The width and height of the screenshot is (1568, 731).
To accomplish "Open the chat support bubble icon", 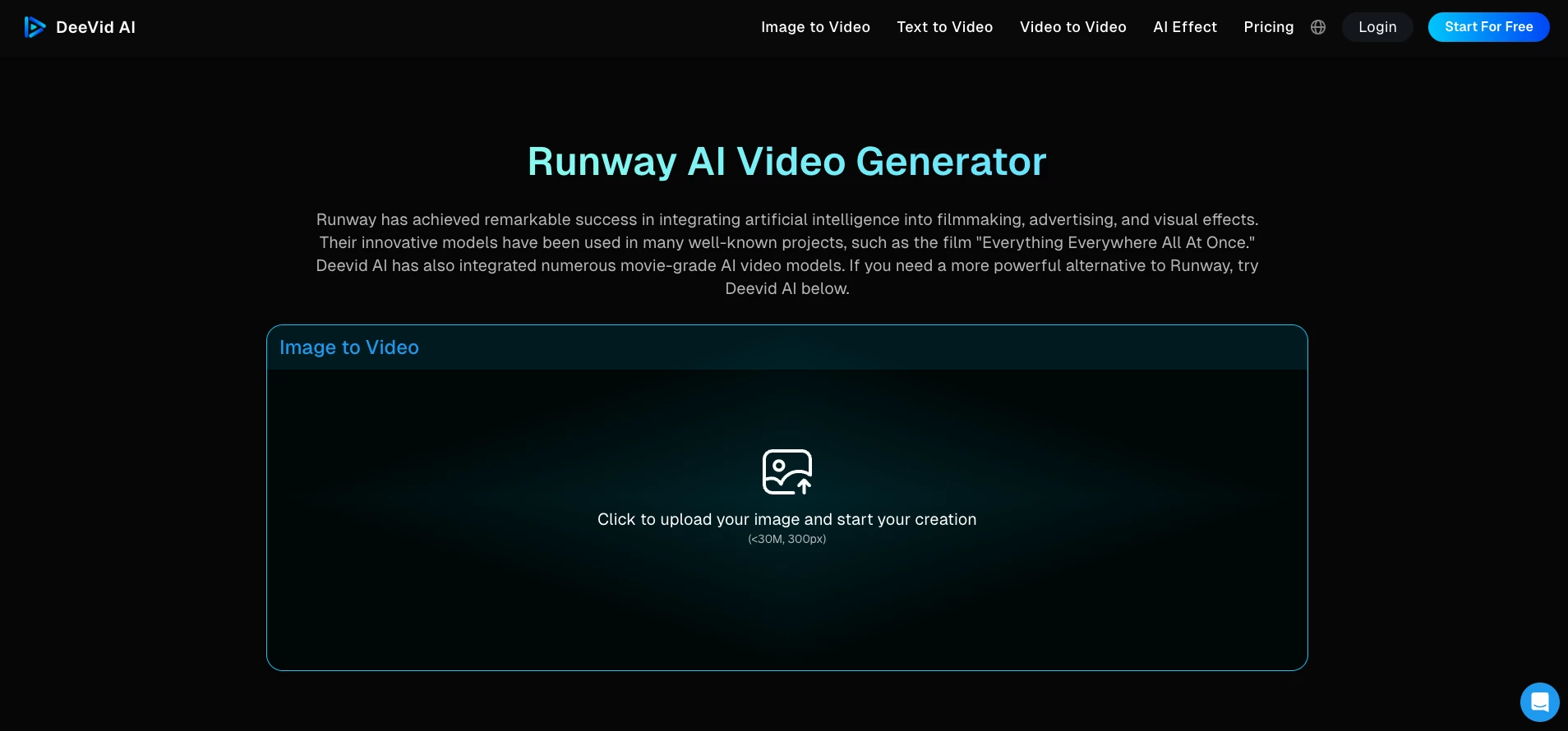I will tap(1539, 702).
